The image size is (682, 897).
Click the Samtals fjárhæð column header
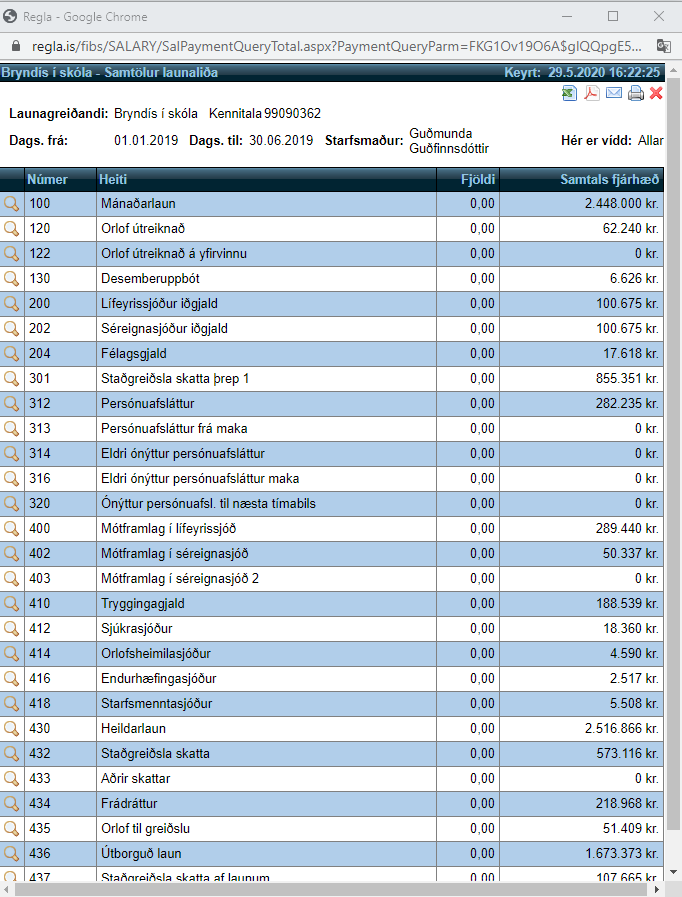[609, 180]
